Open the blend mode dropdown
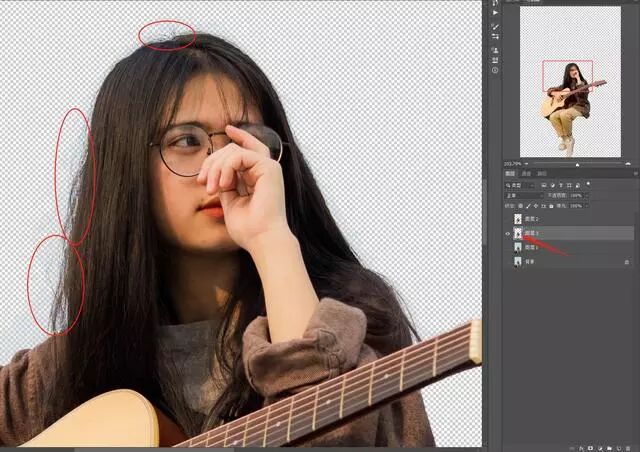This screenshot has width=640, height=452. [x=524, y=196]
